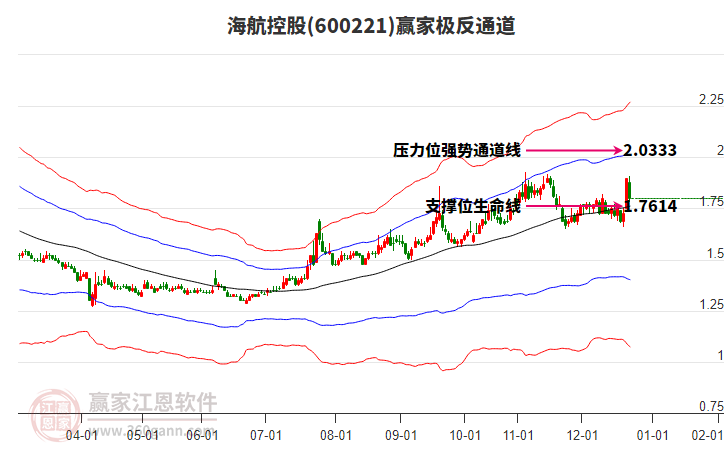
Task: Click the x-axis date 02-01
Action: tap(707, 435)
